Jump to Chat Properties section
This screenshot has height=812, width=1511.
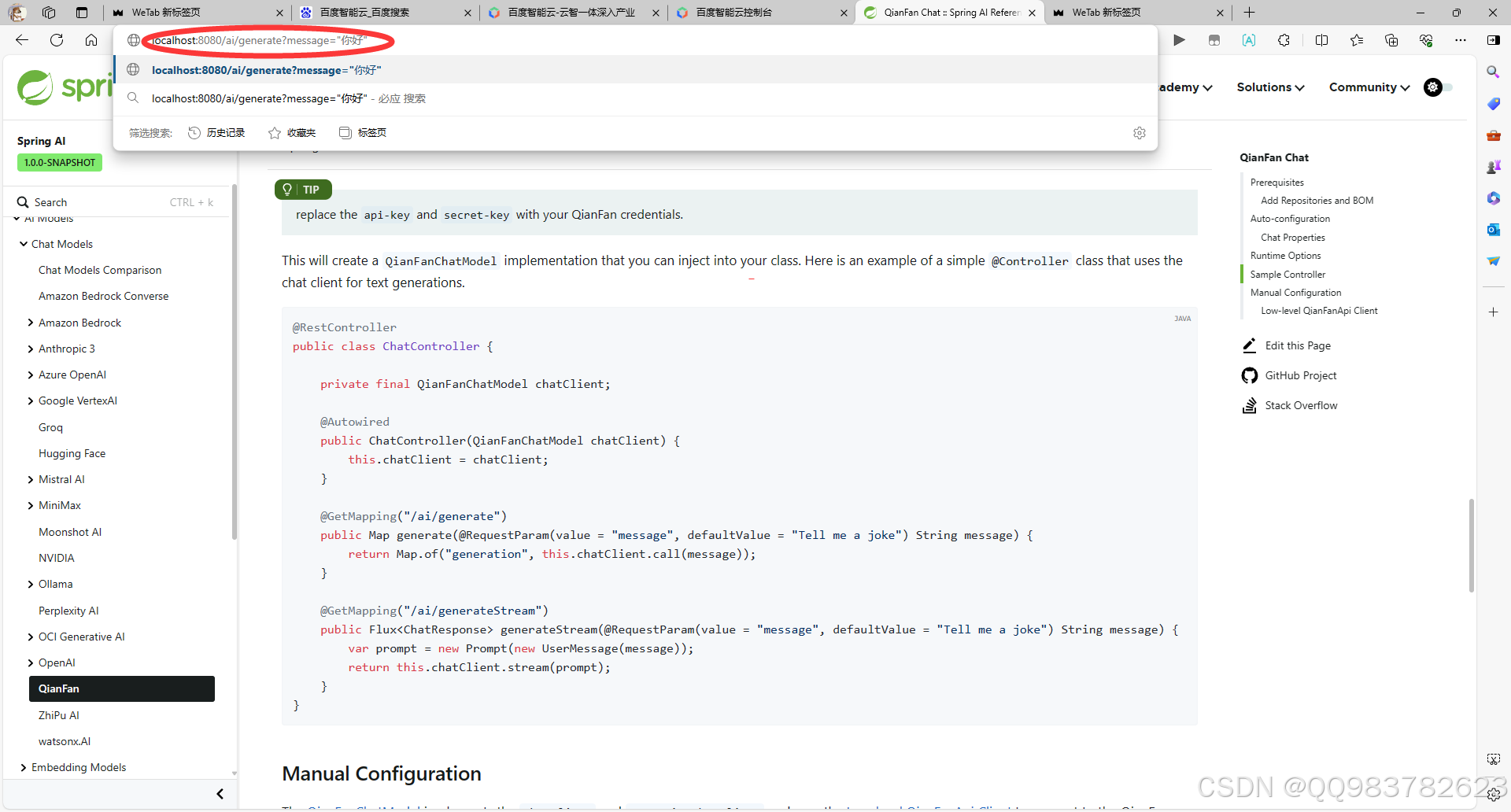pyautogui.click(x=1292, y=238)
